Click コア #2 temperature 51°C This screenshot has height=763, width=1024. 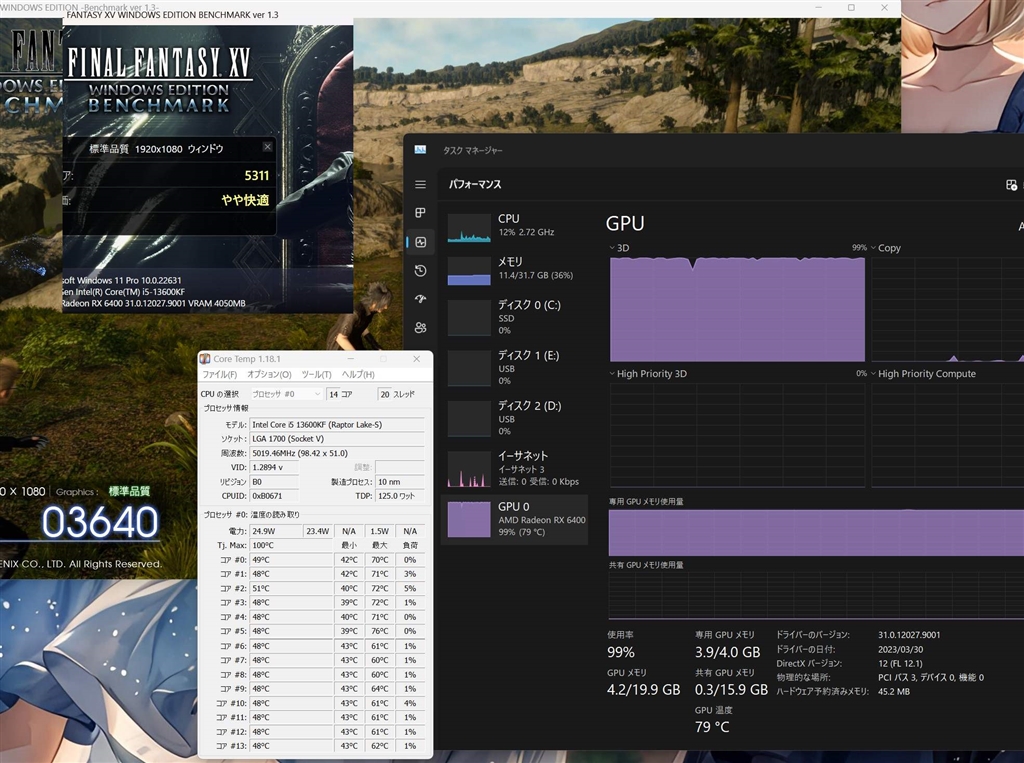point(291,589)
